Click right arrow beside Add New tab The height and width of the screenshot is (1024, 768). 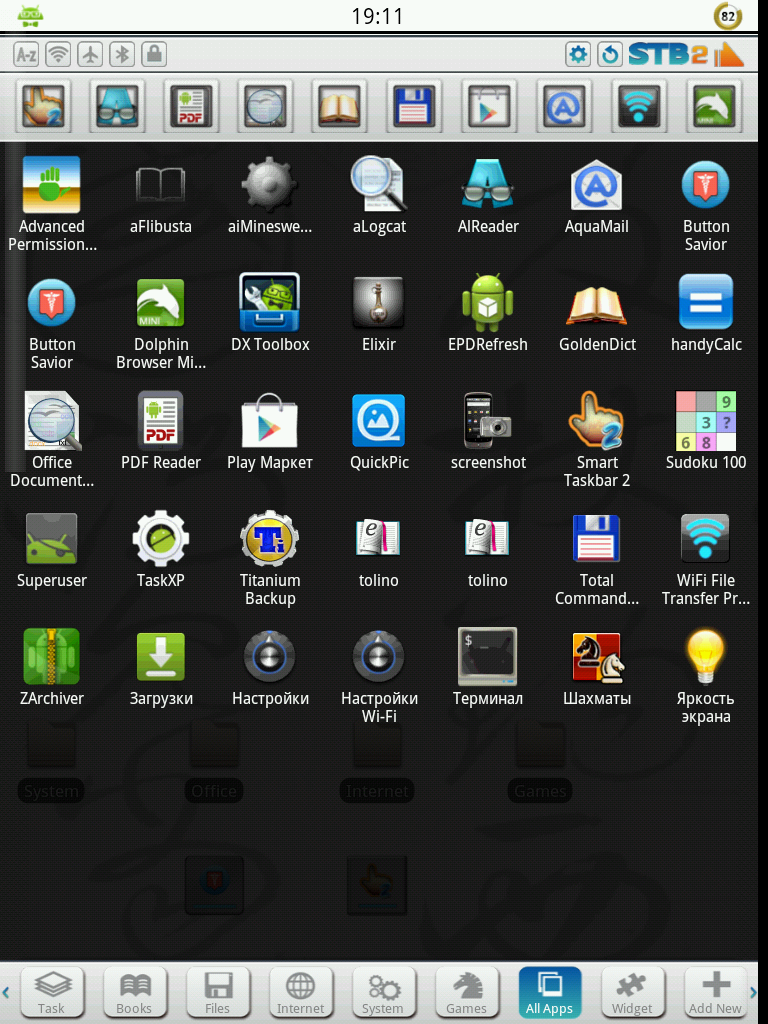point(754,993)
